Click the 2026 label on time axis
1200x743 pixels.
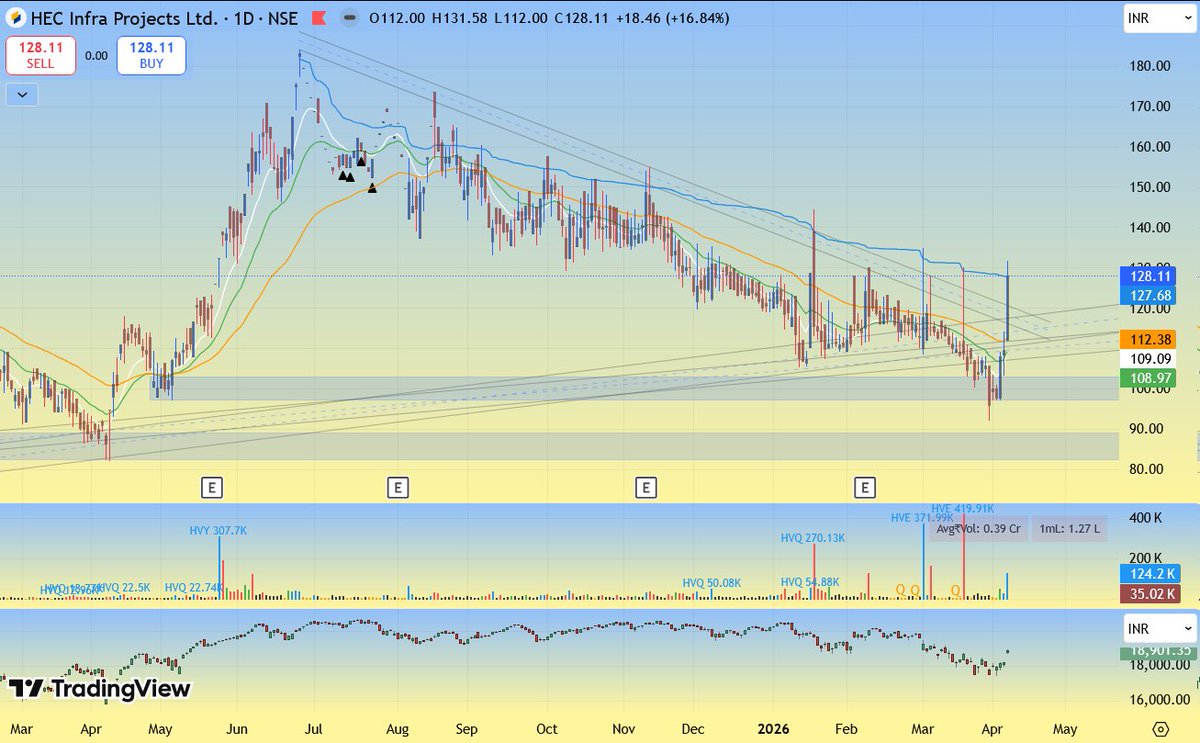(x=773, y=729)
